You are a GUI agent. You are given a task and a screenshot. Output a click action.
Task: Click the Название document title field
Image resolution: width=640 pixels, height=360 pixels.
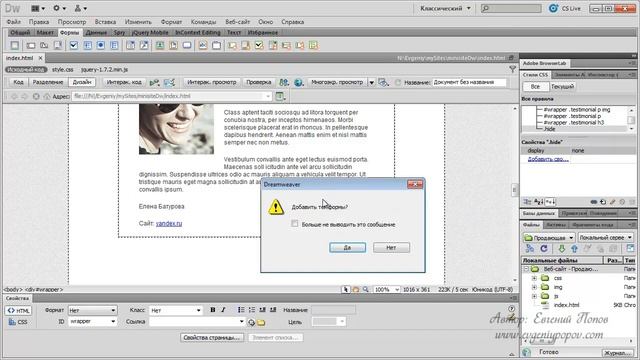[x=469, y=82]
